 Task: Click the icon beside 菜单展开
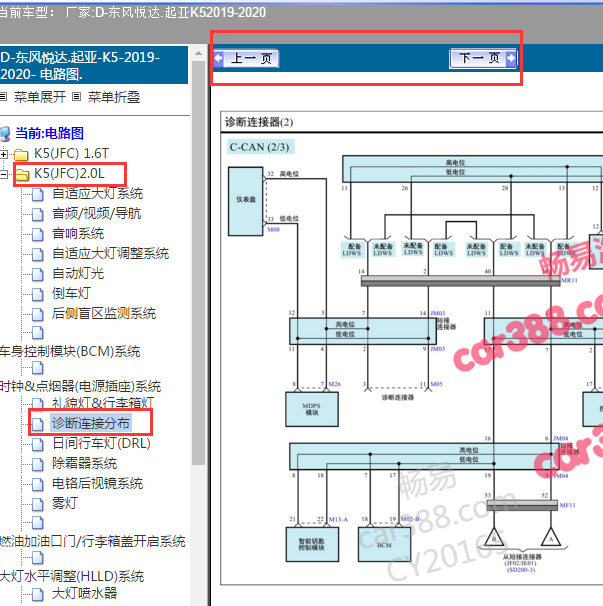click(x=3, y=97)
